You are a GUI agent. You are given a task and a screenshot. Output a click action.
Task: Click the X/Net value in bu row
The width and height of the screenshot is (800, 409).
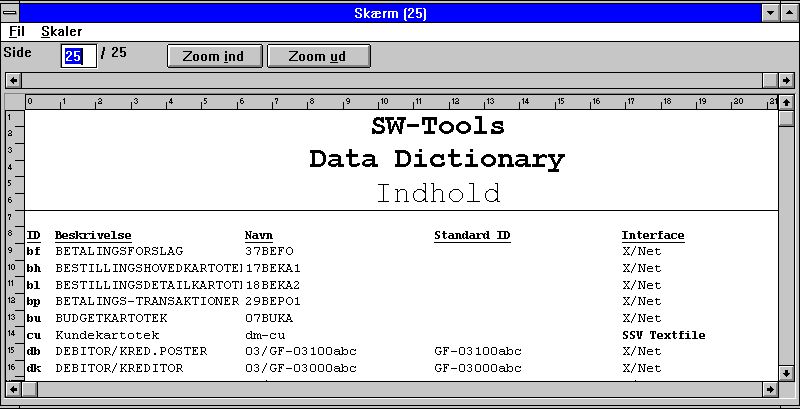[x=642, y=318]
